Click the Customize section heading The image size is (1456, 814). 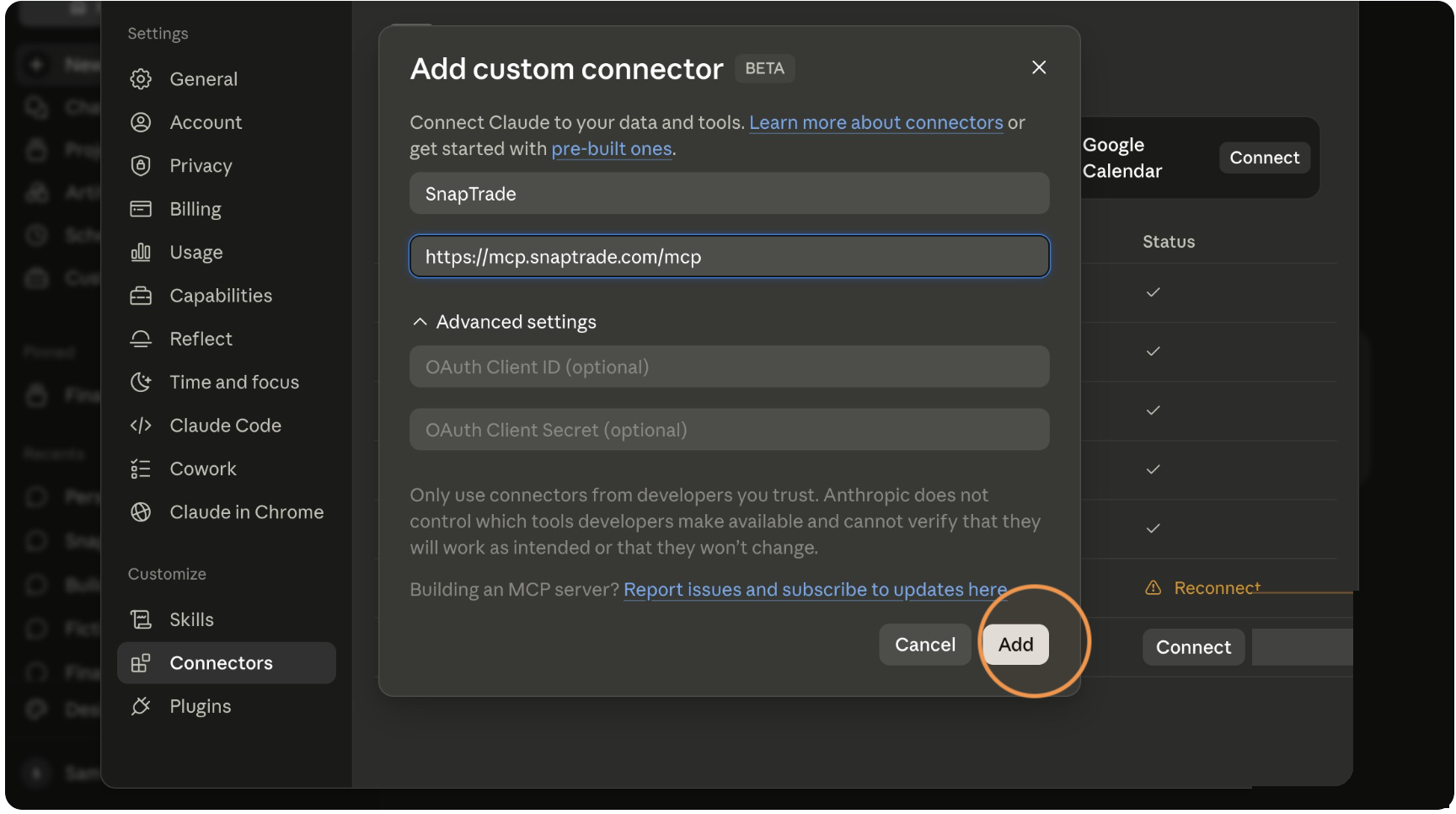[167, 574]
